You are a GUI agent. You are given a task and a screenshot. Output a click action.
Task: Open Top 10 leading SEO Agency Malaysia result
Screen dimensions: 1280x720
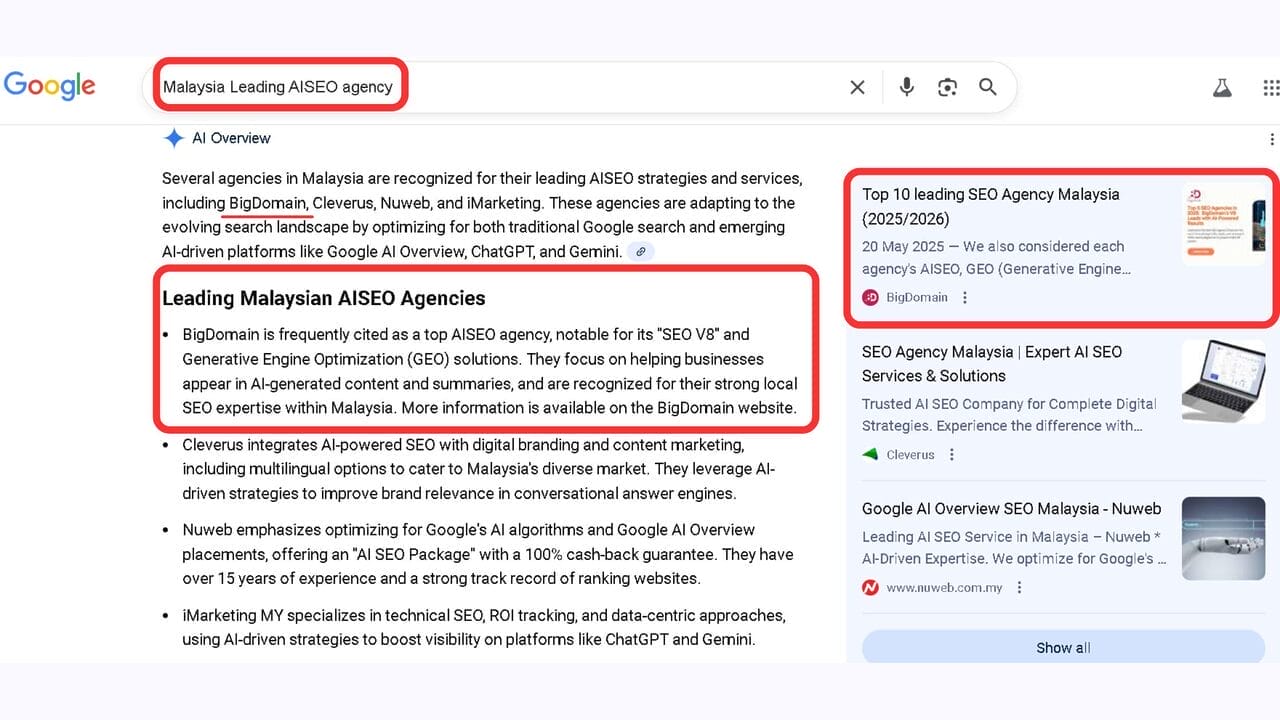point(990,206)
